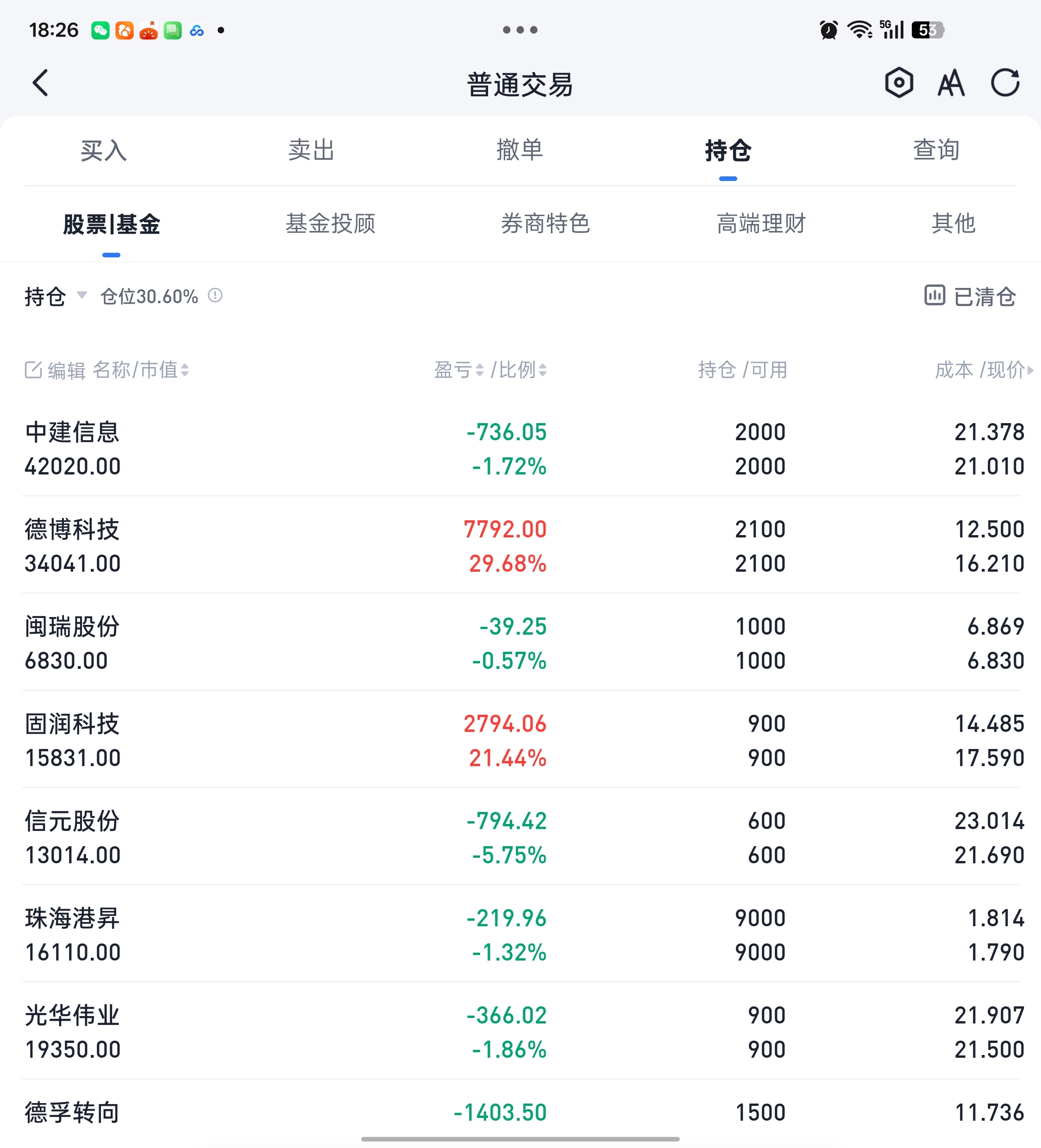The width and height of the screenshot is (1041, 1148).
Task: Open the 已清仓 chart icon
Action: pos(934,295)
